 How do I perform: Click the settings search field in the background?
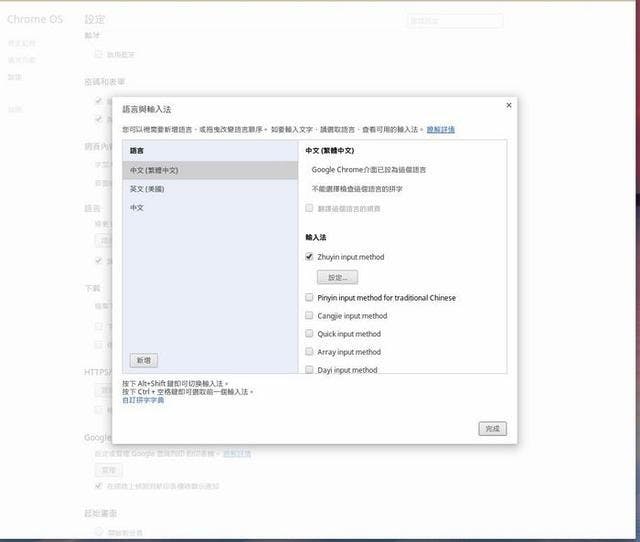coord(455,20)
